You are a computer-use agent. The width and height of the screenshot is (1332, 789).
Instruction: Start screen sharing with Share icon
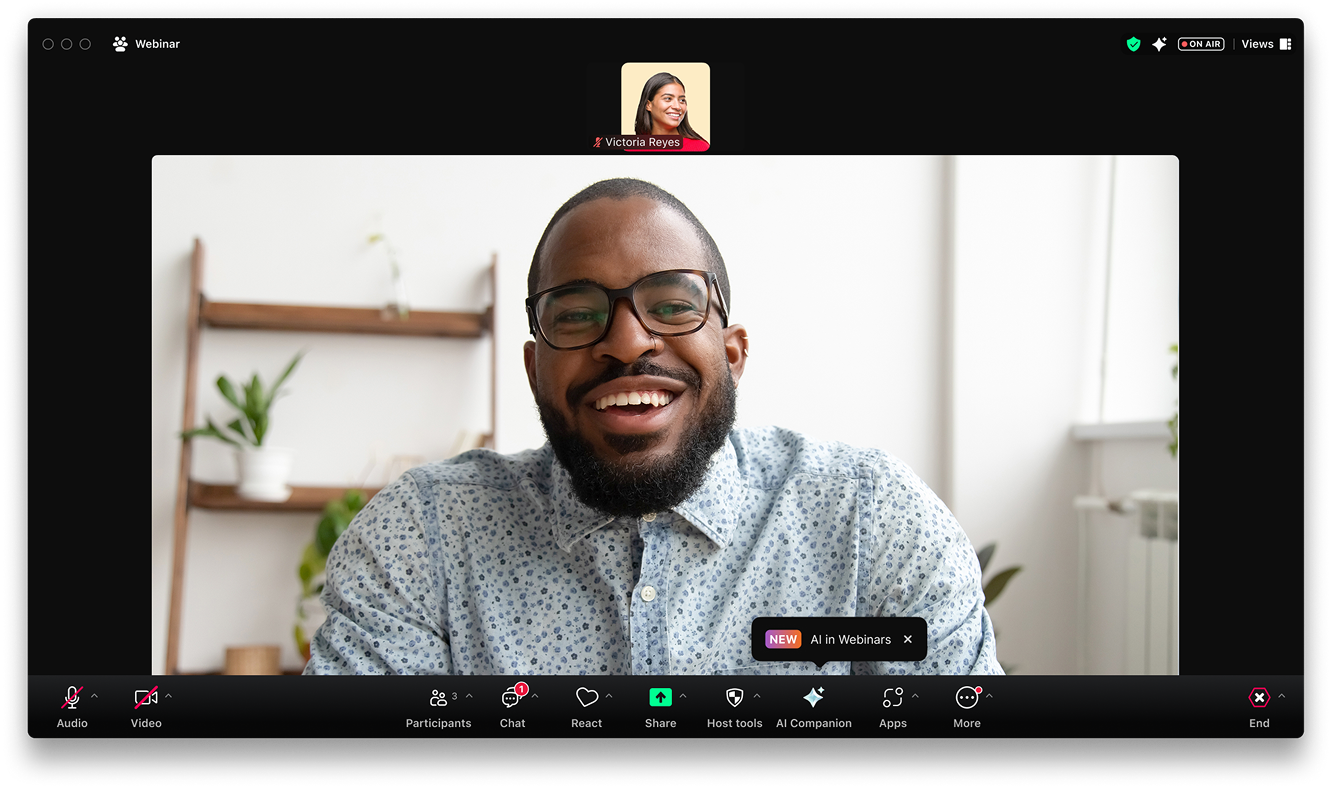click(x=660, y=698)
